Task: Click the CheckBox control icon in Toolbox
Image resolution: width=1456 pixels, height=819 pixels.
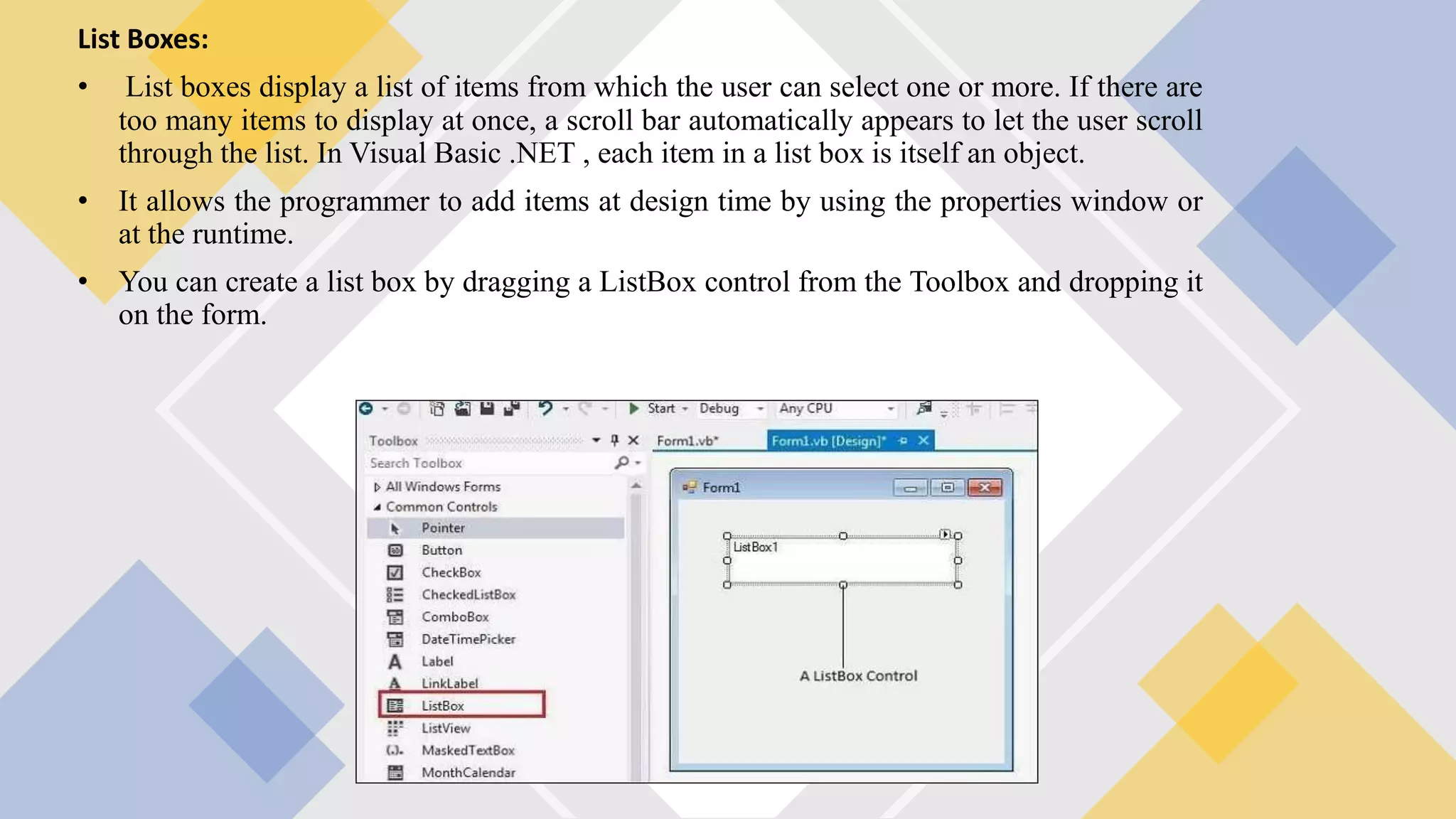Action: tap(395, 572)
